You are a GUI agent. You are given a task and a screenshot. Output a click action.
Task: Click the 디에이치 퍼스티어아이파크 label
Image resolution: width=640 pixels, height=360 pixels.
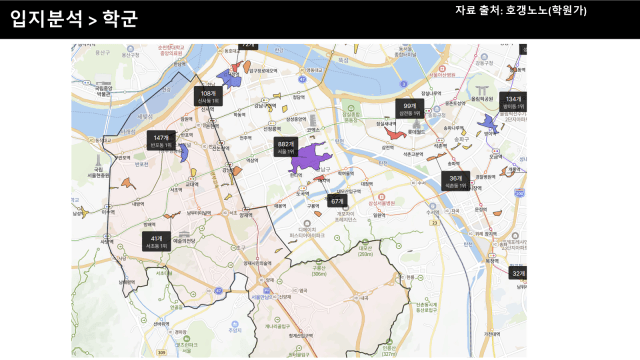(x=307, y=233)
